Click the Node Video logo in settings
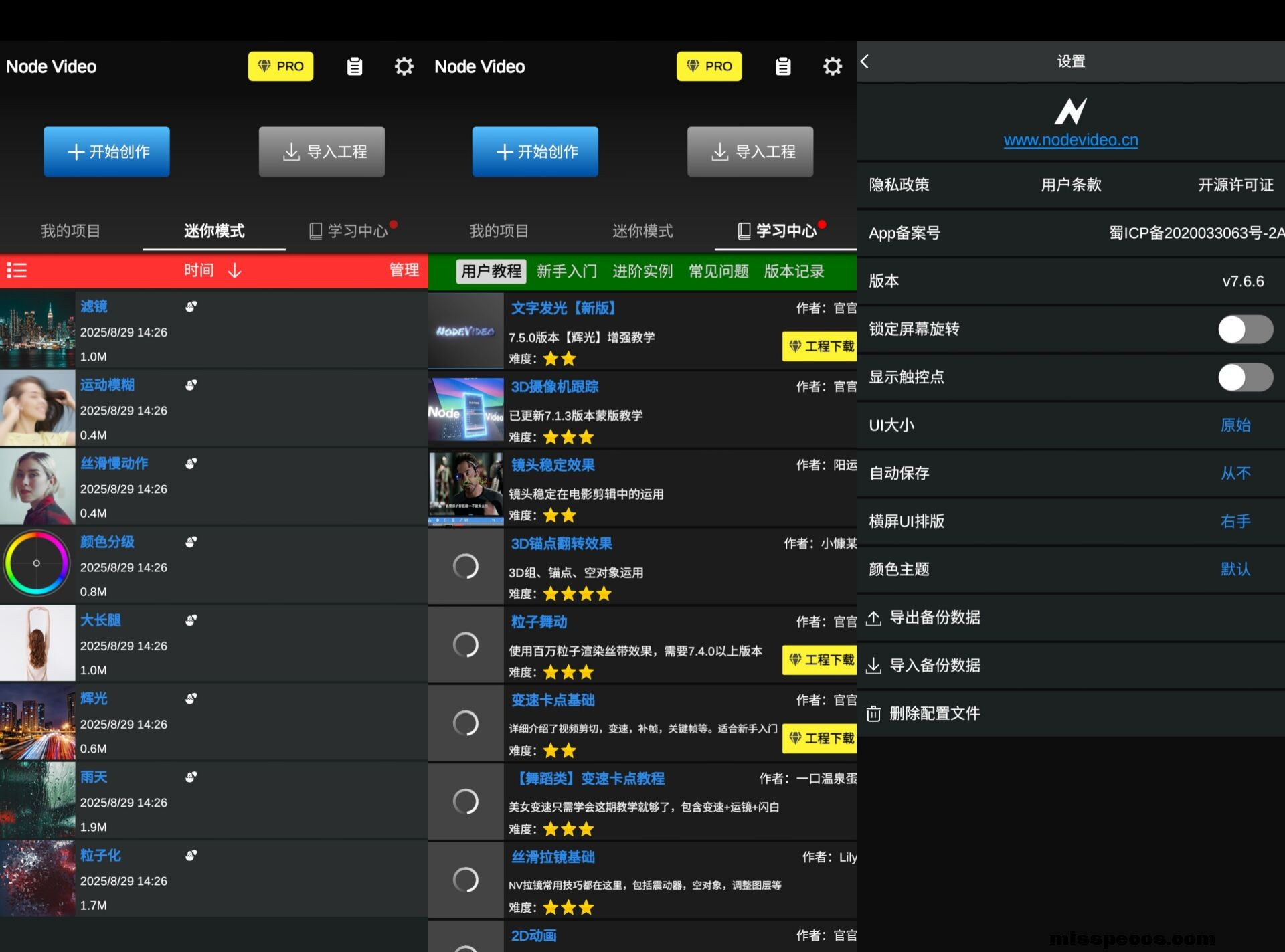The image size is (1285, 952). pyautogui.click(x=1070, y=111)
